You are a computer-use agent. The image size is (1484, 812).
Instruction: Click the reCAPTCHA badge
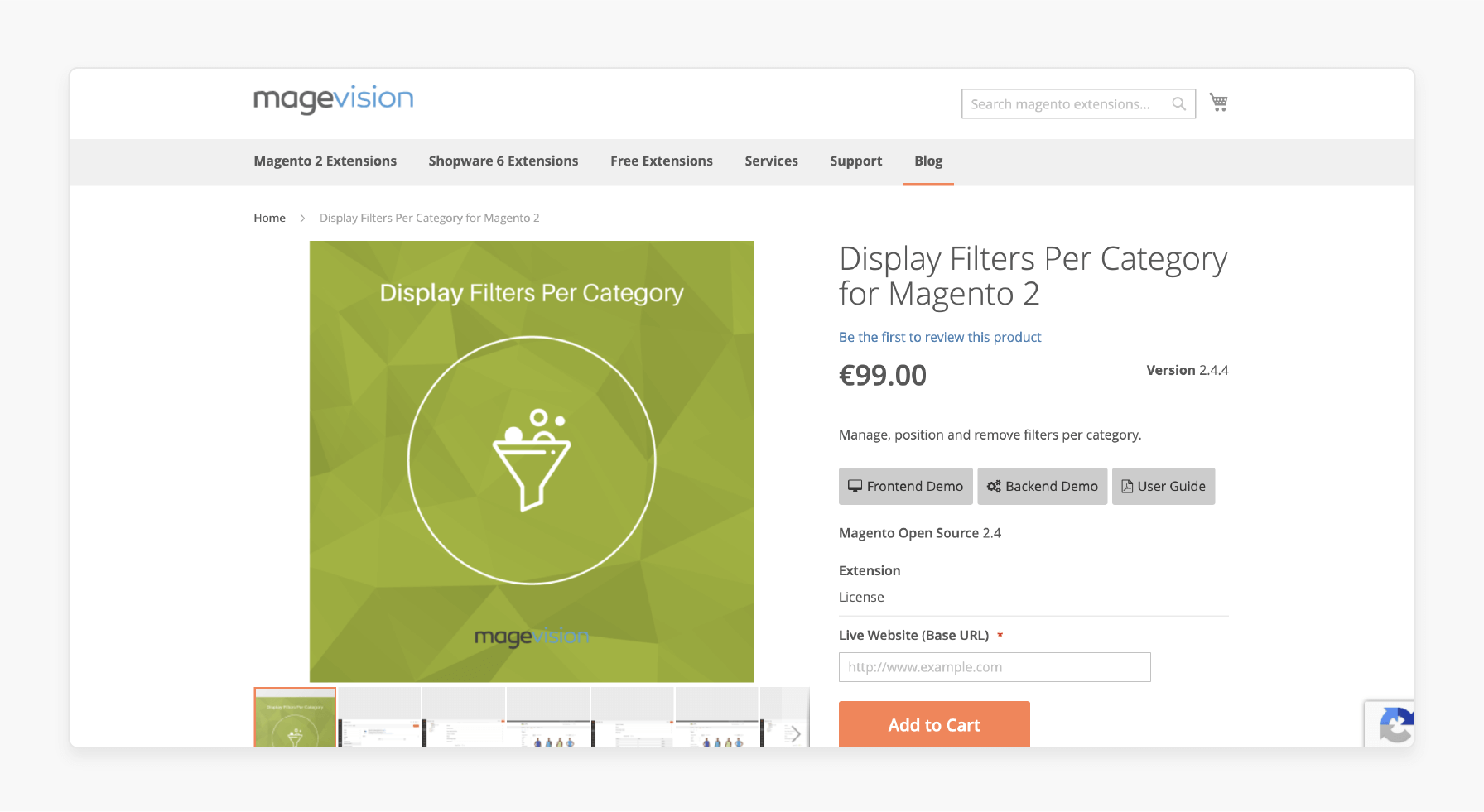pyautogui.click(x=1390, y=724)
